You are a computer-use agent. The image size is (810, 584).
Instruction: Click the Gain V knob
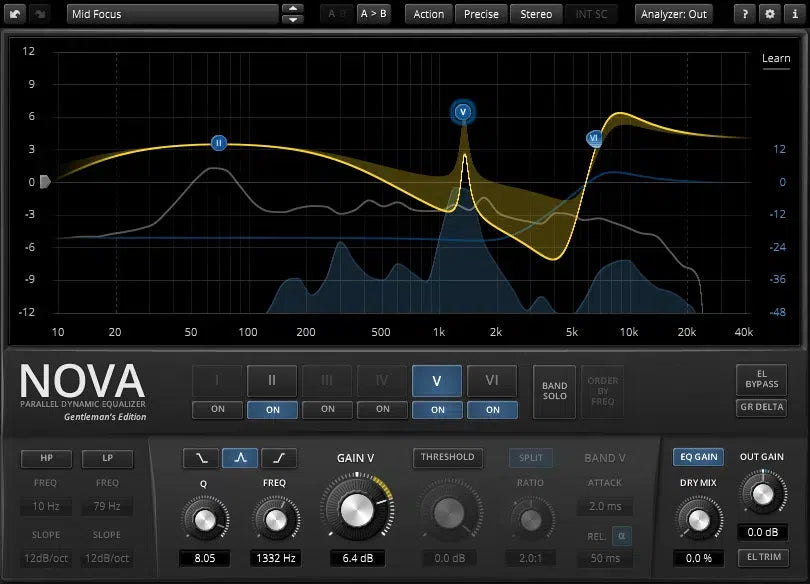(355, 510)
